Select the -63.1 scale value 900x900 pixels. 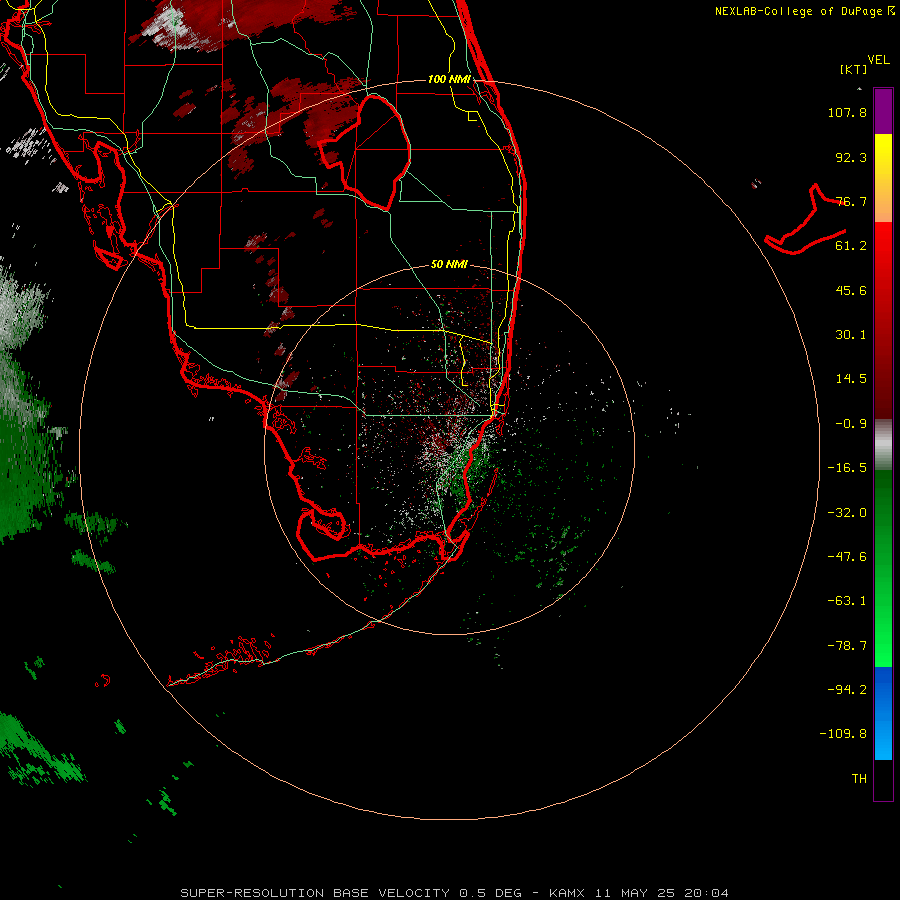coord(847,601)
